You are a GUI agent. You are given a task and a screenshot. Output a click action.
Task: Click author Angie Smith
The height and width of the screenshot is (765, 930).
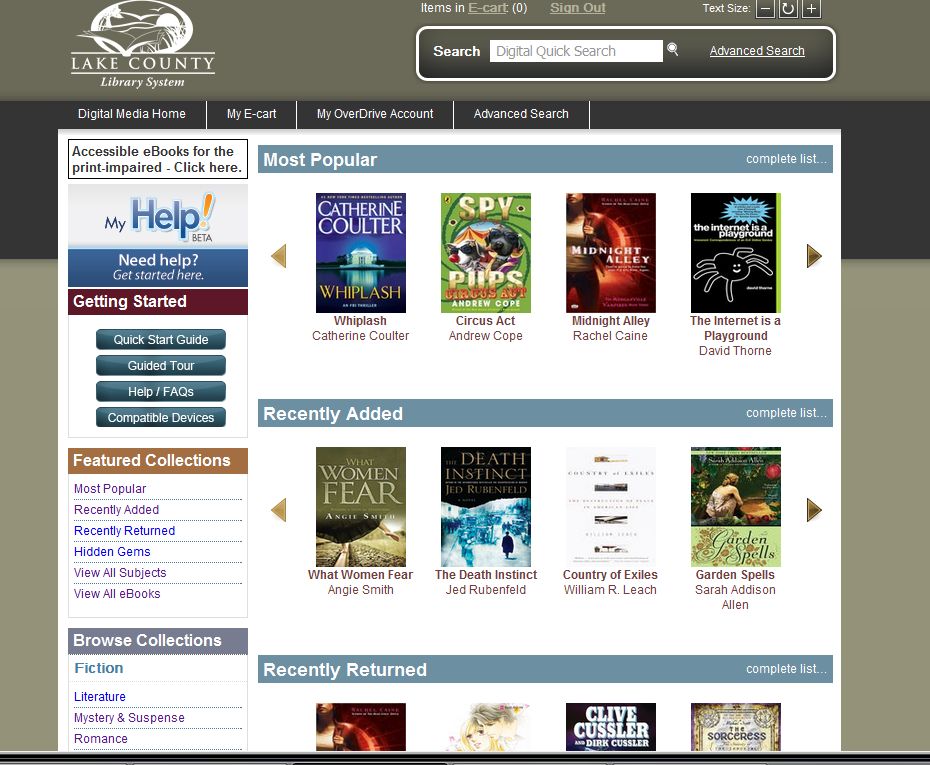(x=361, y=590)
